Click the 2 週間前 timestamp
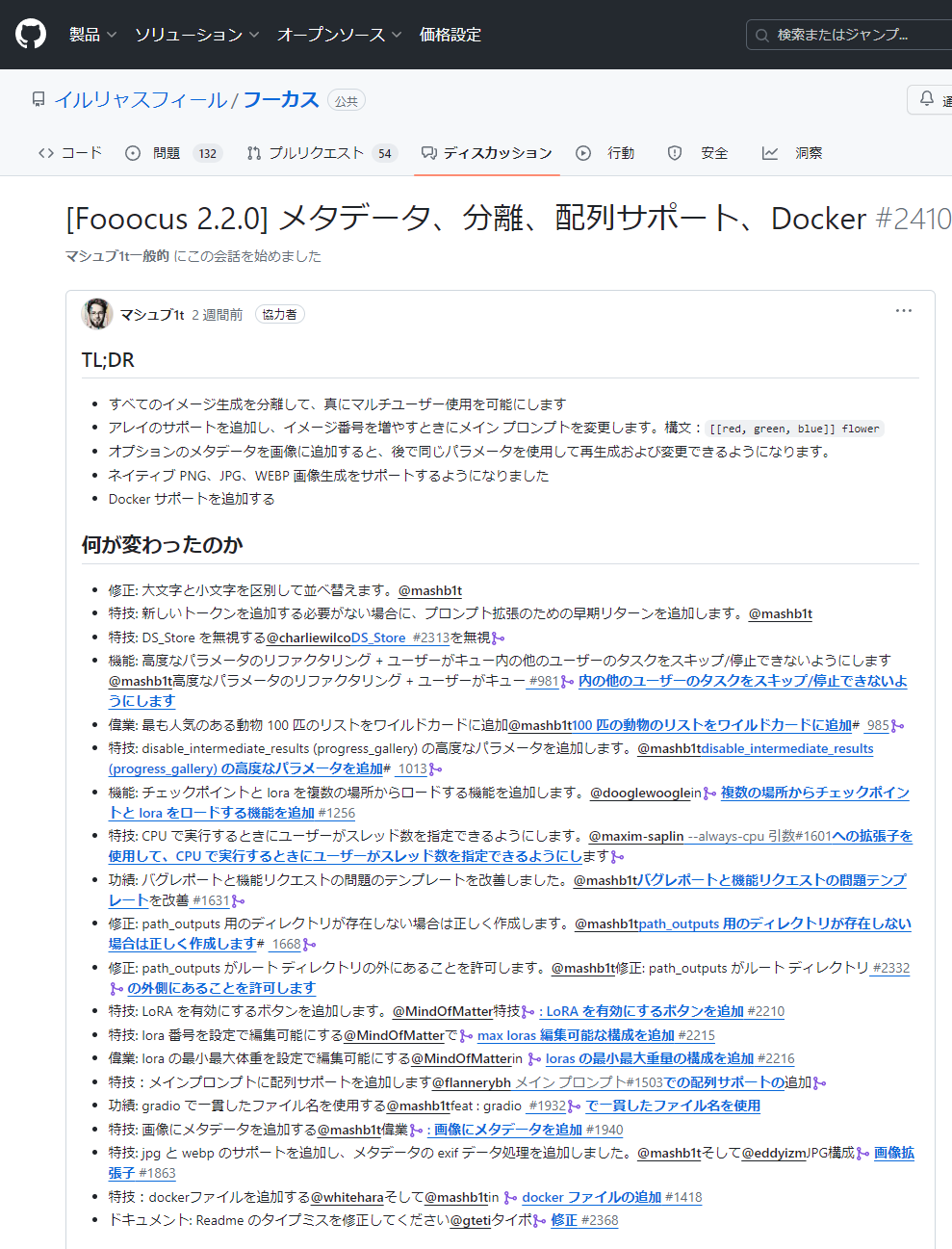The height and width of the screenshot is (1249, 952). coord(218,315)
